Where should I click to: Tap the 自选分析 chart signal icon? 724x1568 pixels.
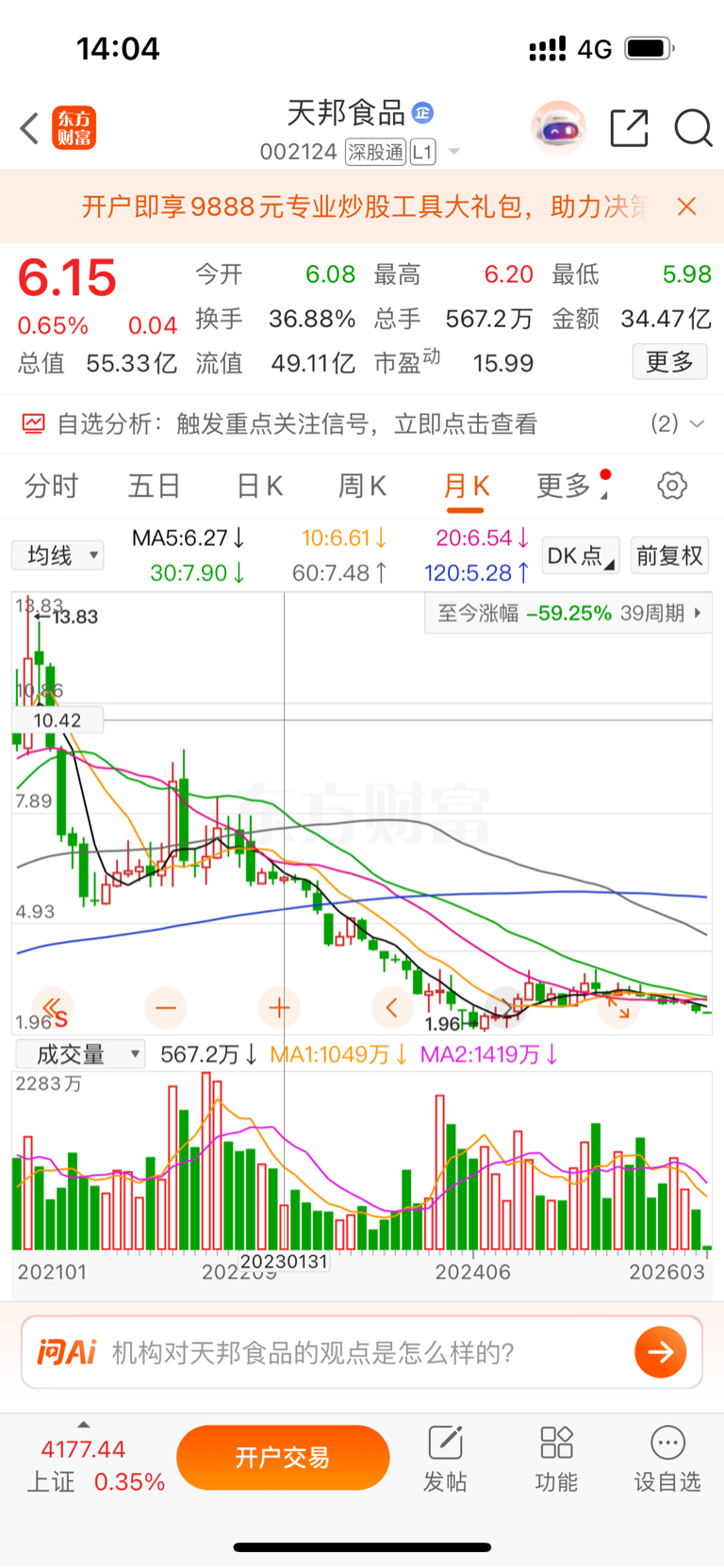pos(33,423)
